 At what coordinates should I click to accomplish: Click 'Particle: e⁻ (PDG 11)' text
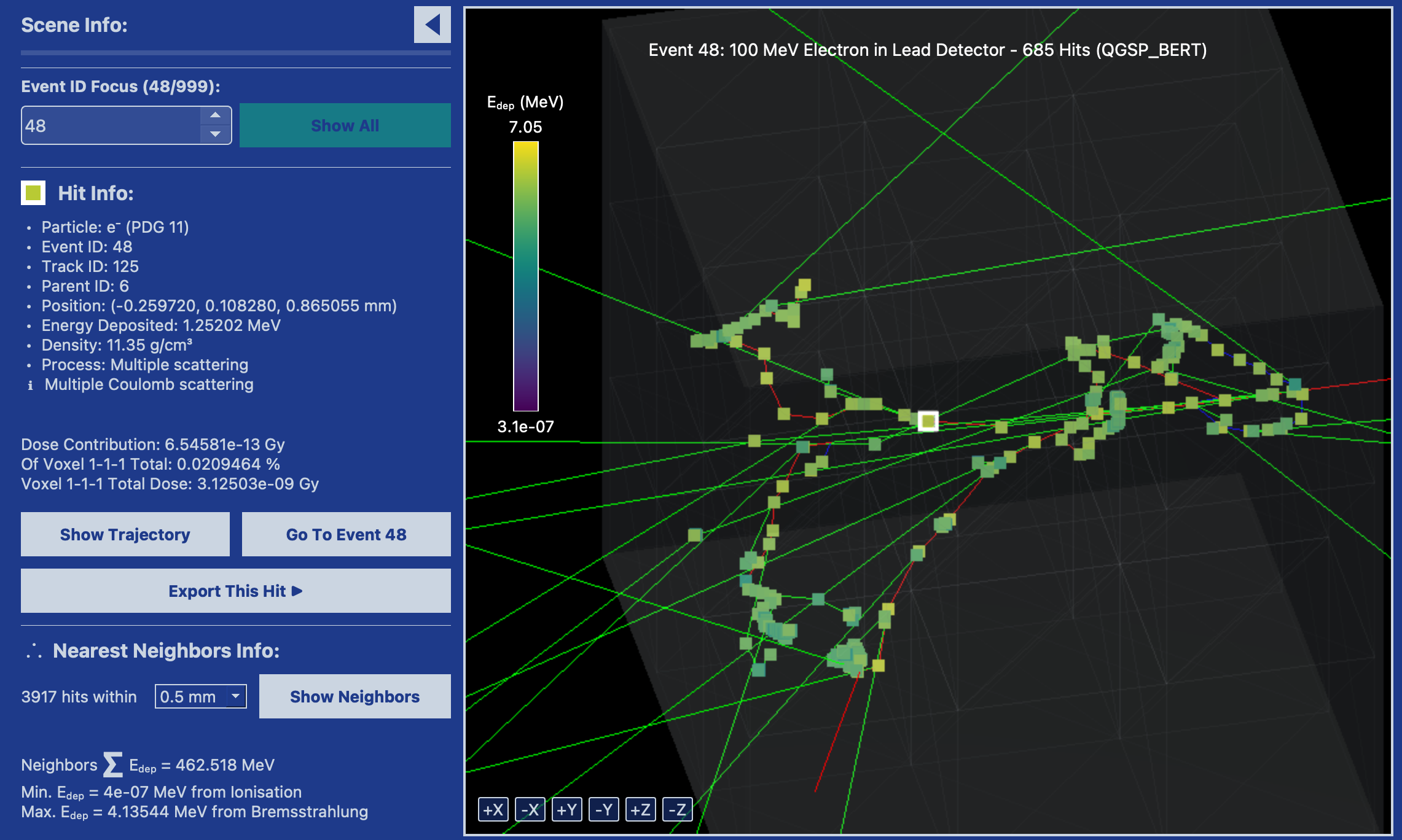115,227
